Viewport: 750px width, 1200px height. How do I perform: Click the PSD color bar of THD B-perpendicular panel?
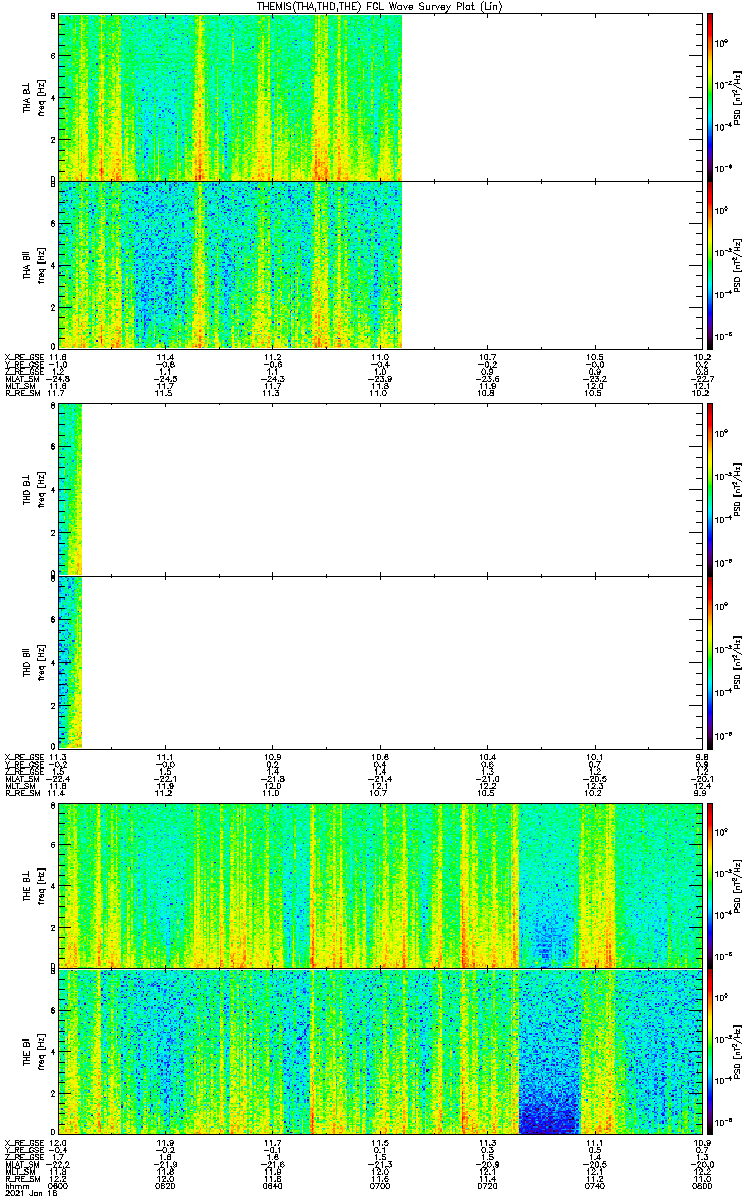[x=710, y=489]
